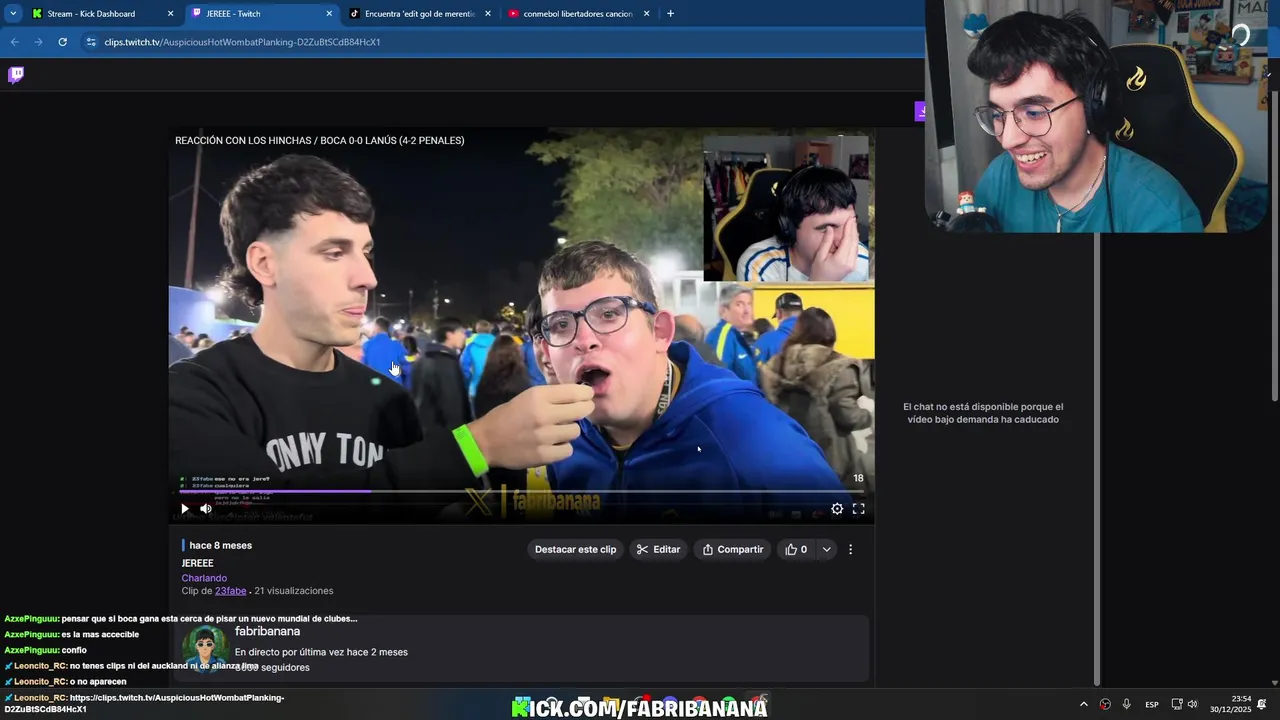
Task: Click the clip title 'JEREEE'
Action: (x=198, y=563)
